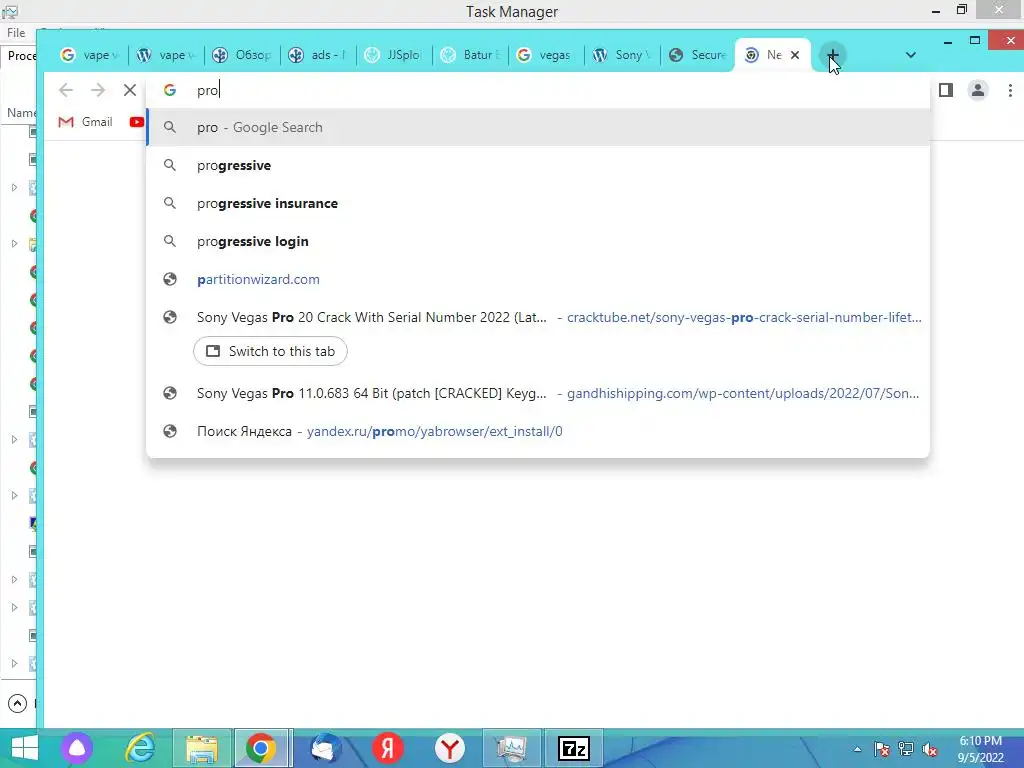Switch to the 'ads -' tab
The height and width of the screenshot is (768, 1024).
click(319, 56)
